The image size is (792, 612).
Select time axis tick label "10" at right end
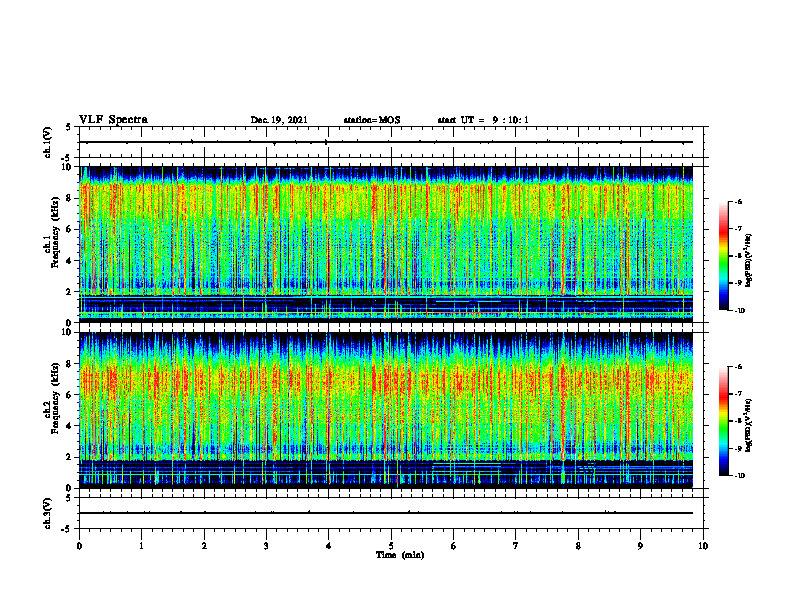(x=703, y=546)
